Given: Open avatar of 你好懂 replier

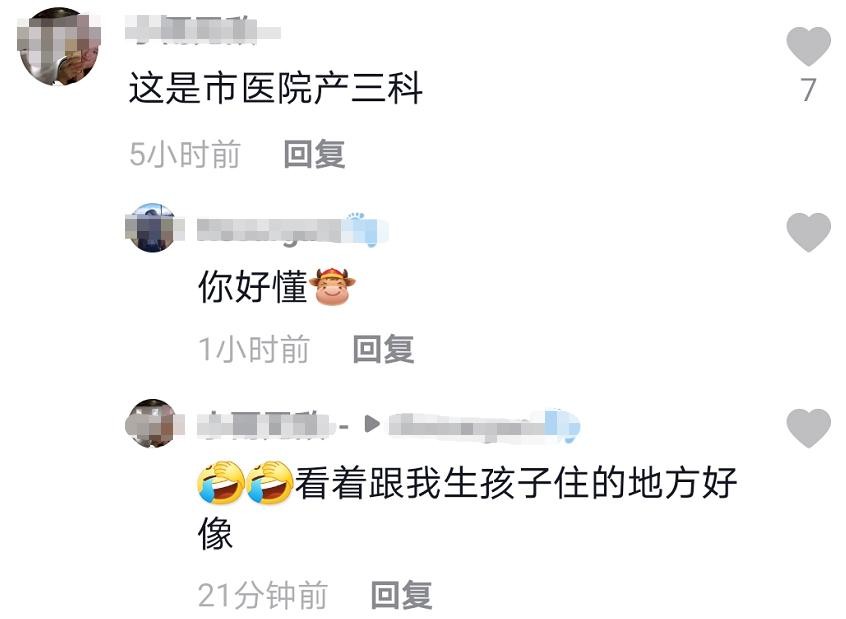Looking at the screenshot, I should pos(152,228).
